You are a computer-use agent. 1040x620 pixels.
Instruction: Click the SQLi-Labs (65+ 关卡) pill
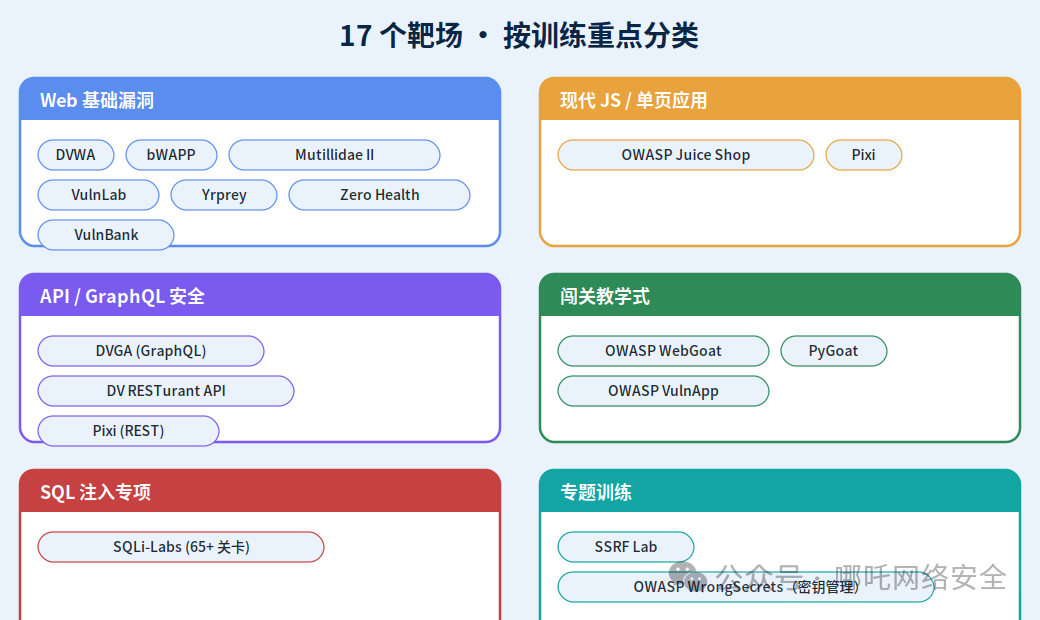(x=181, y=547)
